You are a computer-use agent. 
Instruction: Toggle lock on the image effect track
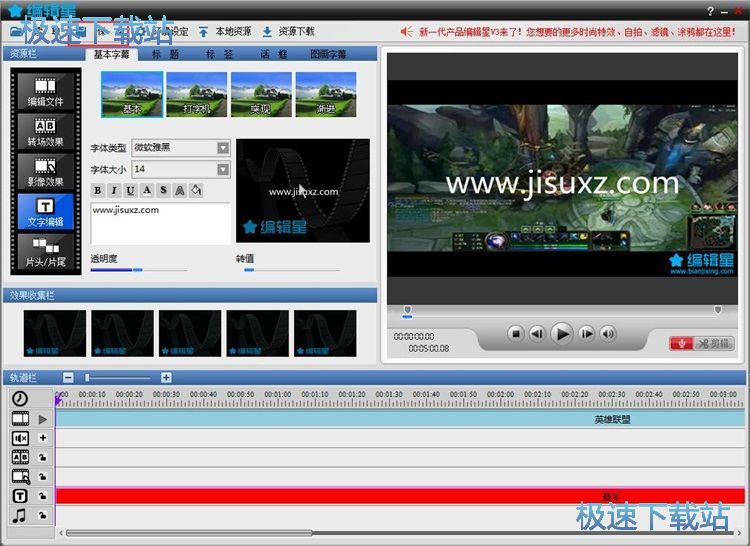click(x=43, y=476)
